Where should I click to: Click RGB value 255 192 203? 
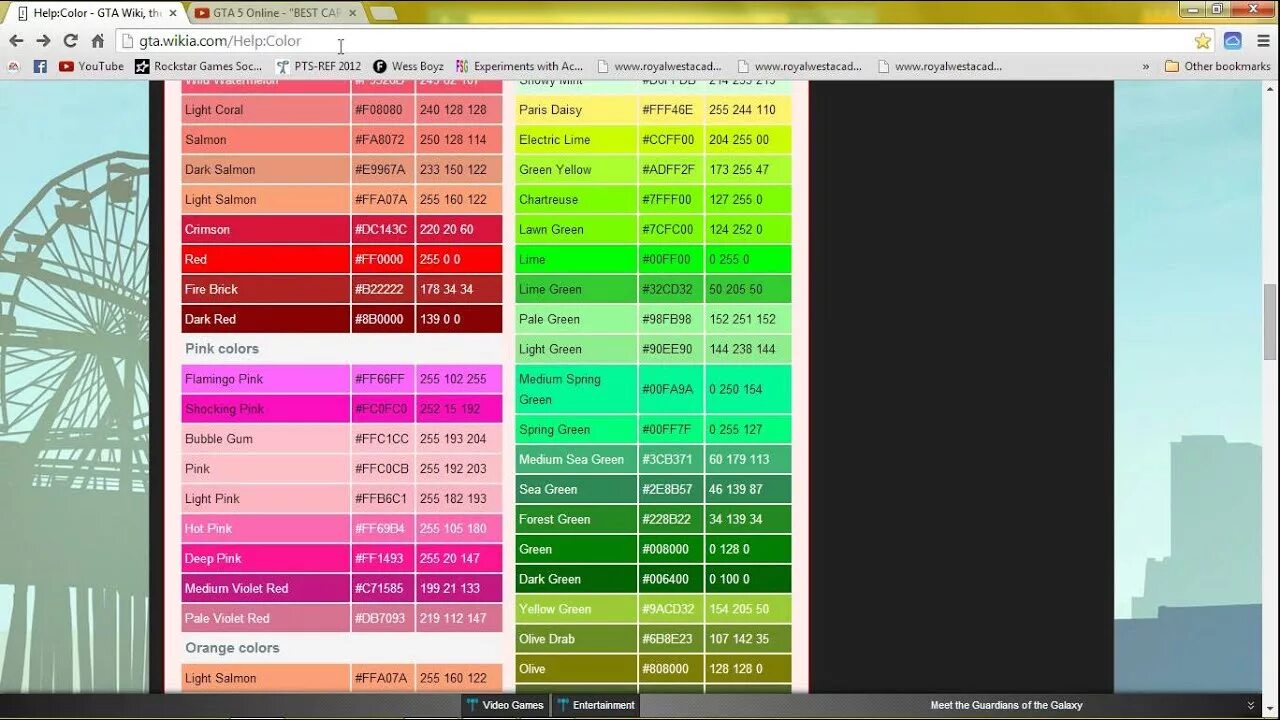(453, 469)
